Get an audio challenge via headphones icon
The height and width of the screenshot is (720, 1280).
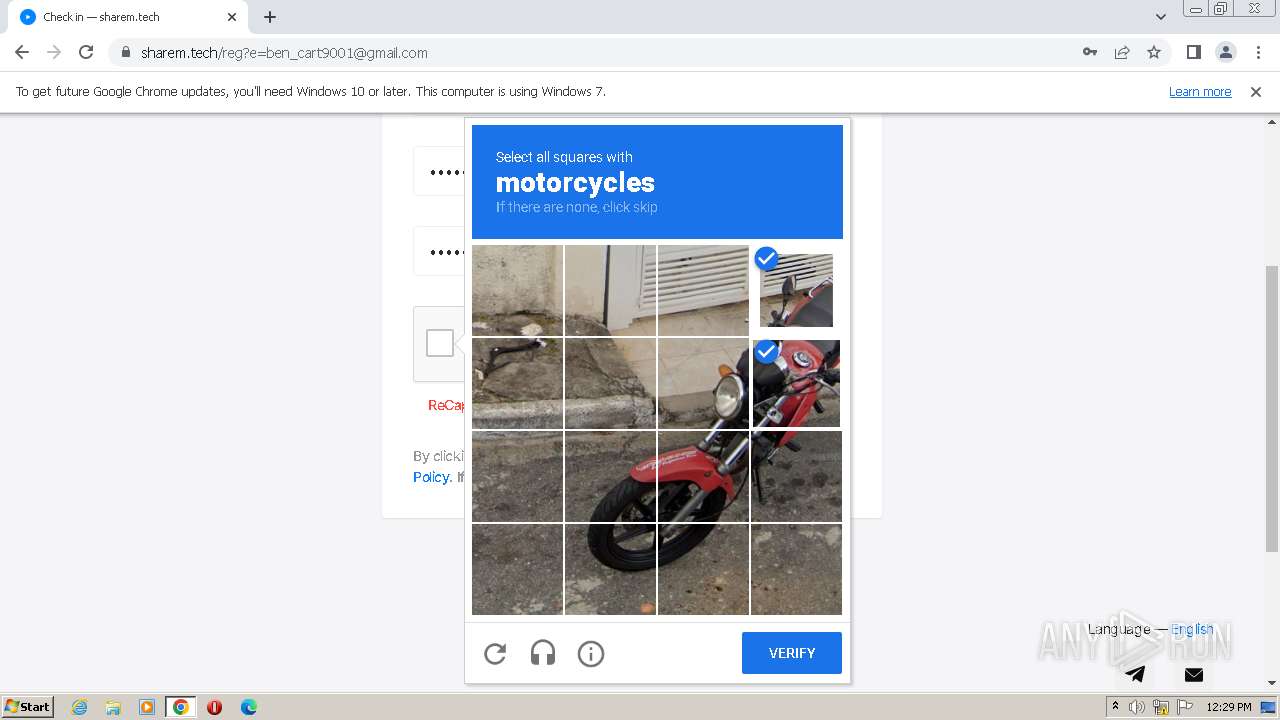543,654
